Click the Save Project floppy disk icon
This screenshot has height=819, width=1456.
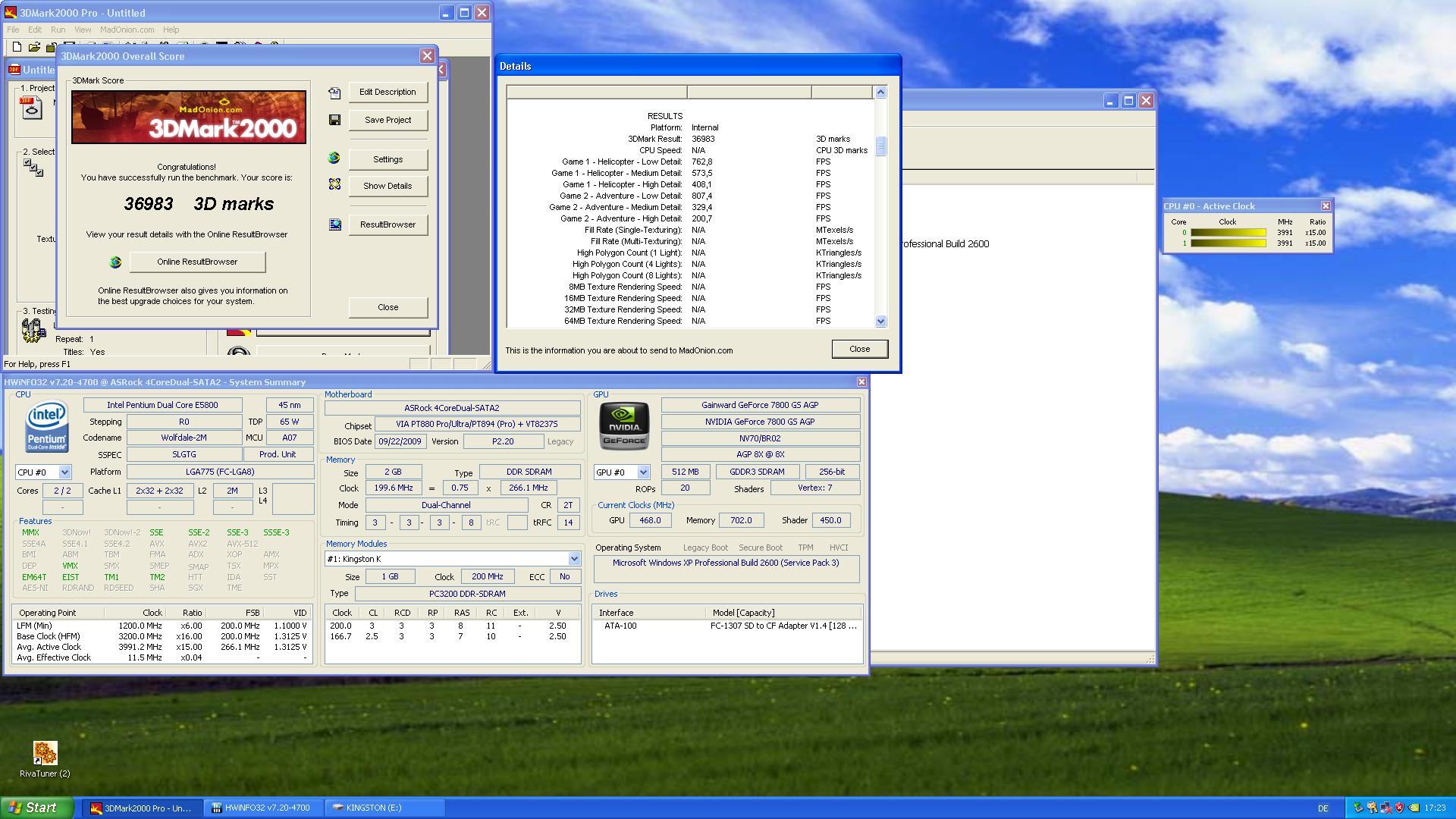pyautogui.click(x=334, y=120)
